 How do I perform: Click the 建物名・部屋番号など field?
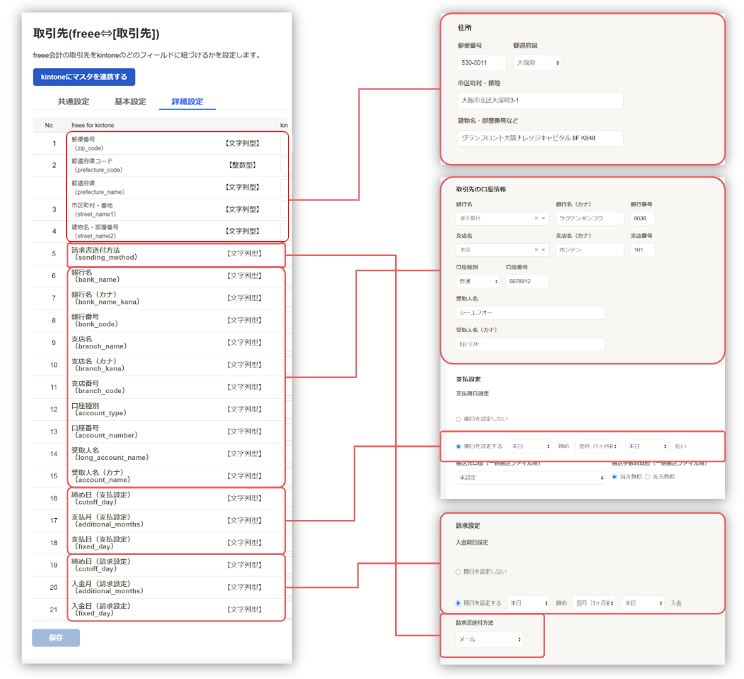(x=540, y=138)
